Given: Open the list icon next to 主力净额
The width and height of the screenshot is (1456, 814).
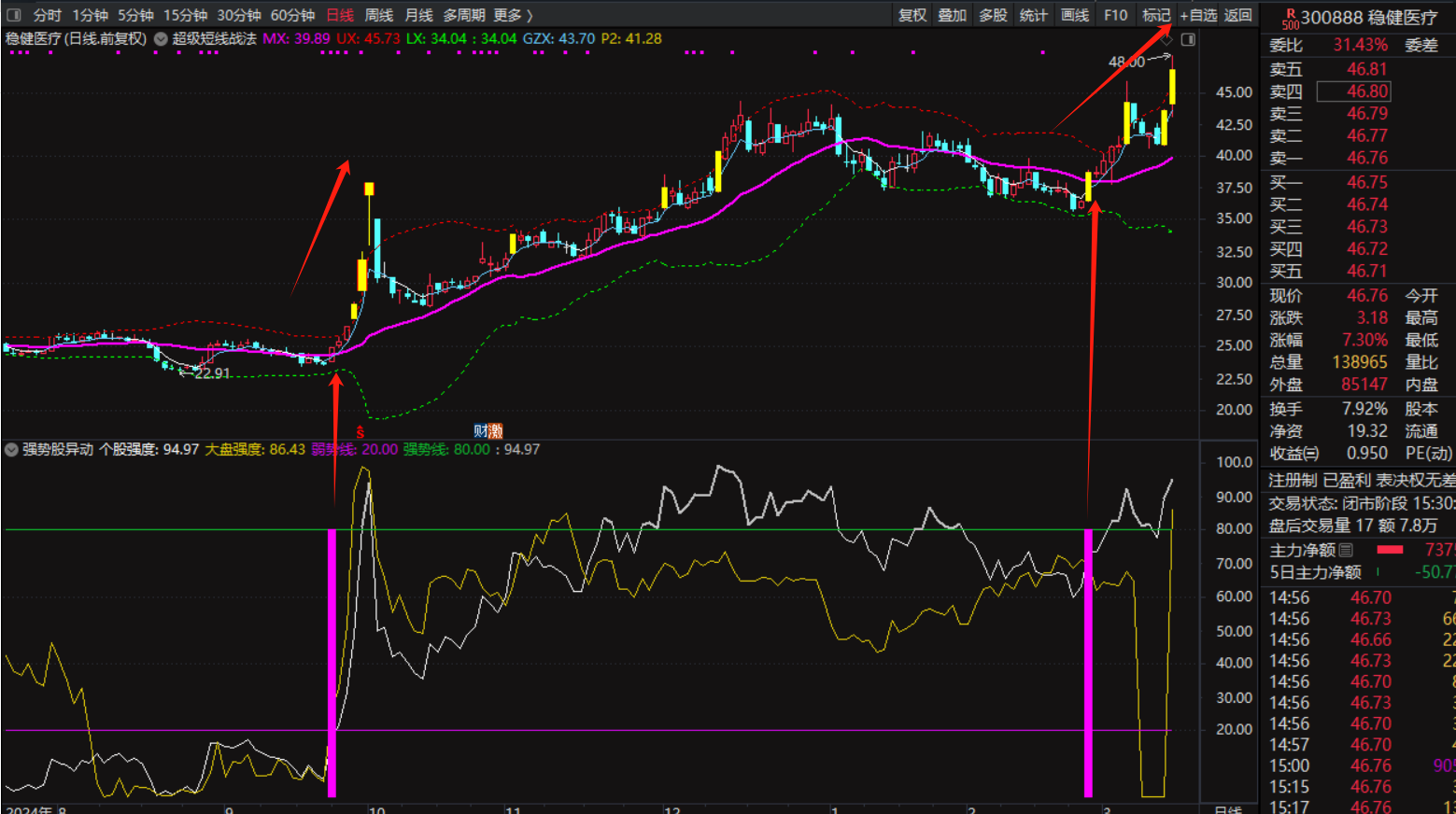Looking at the screenshot, I should tap(1346, 550).
